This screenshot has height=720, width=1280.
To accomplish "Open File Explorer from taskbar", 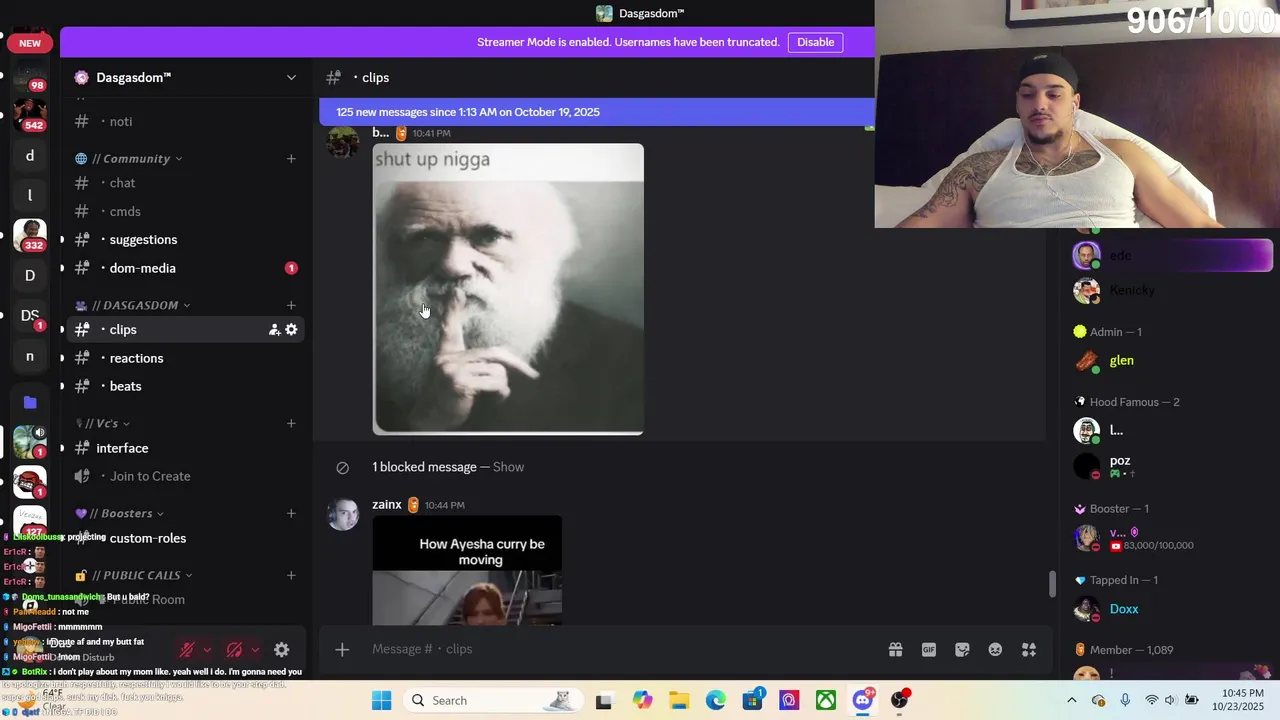I will click(x=679, y=700).
